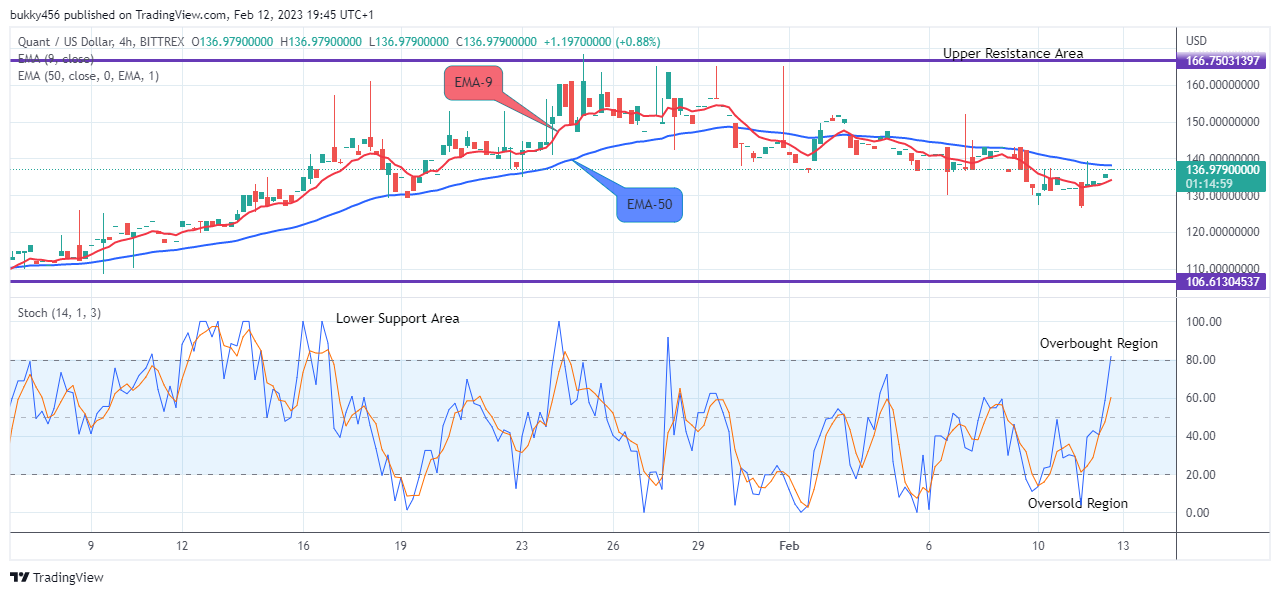Click the 20.00 stochastic axis value
Screen dimensions: 1280x595
(x=1203, y=475)
